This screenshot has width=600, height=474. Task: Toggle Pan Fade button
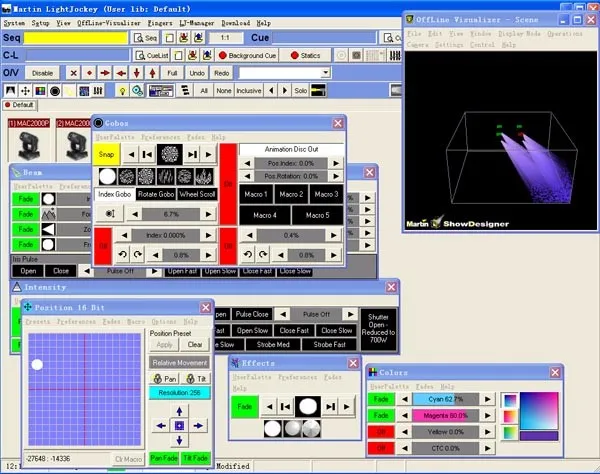click(164, 458)
